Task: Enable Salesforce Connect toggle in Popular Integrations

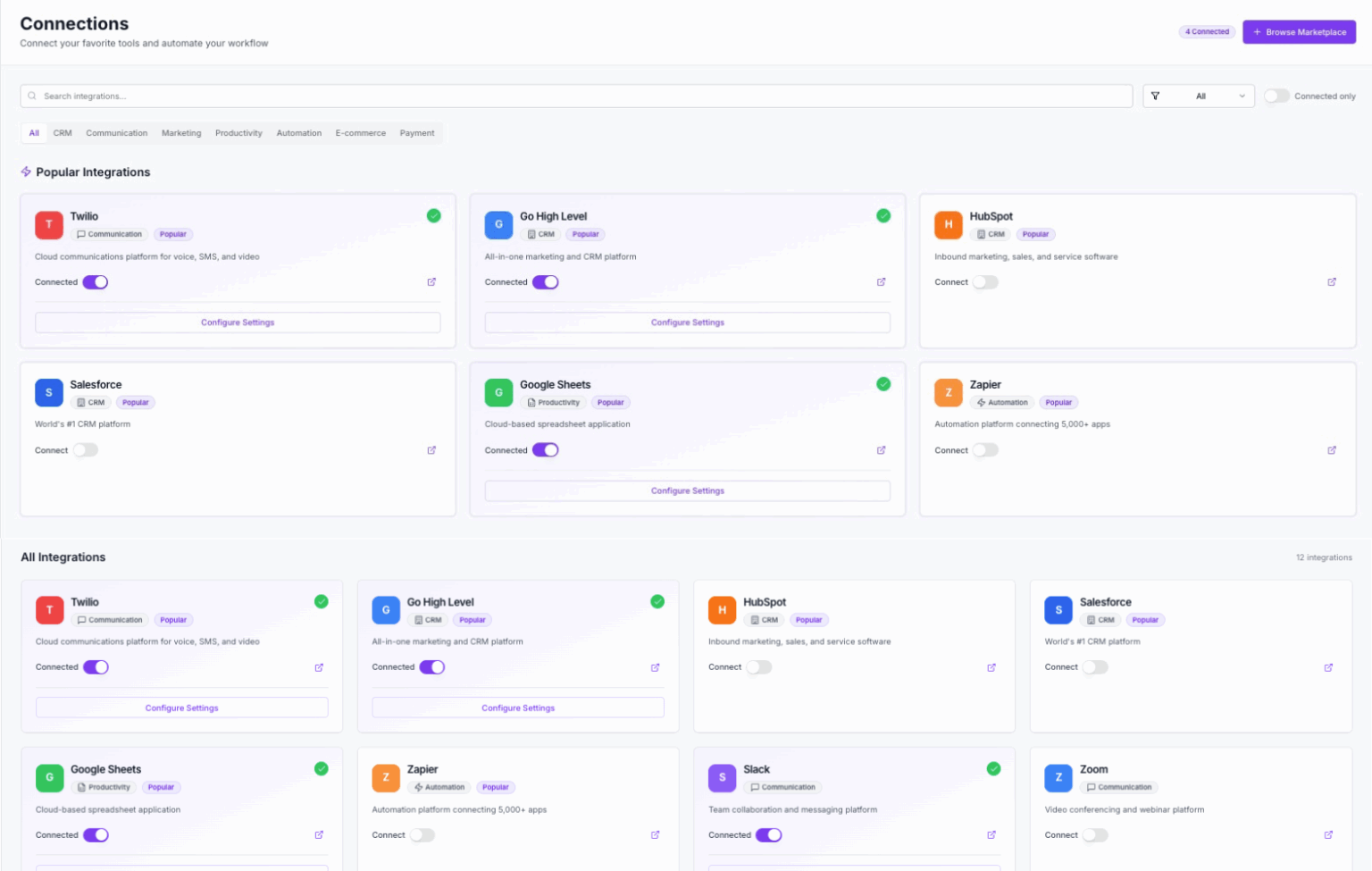Action: 86,450
